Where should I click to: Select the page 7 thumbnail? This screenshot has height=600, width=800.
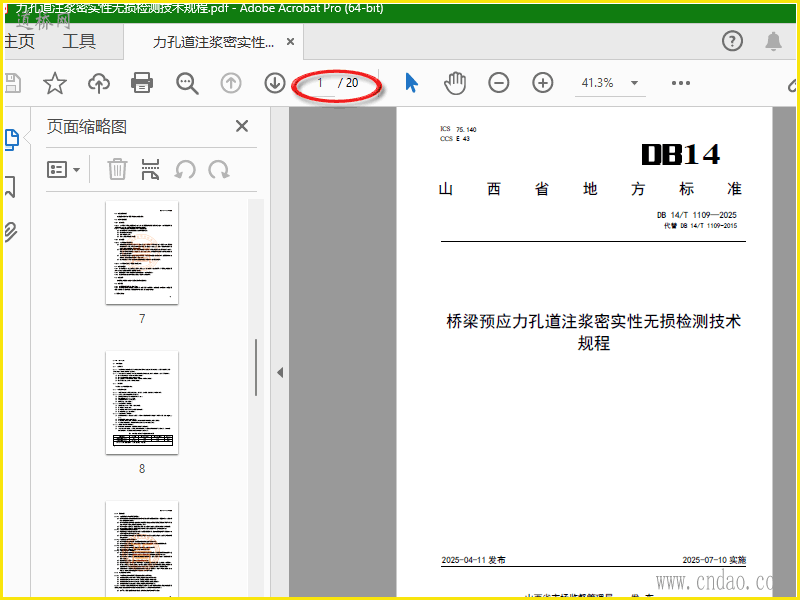tap(142, 253)
